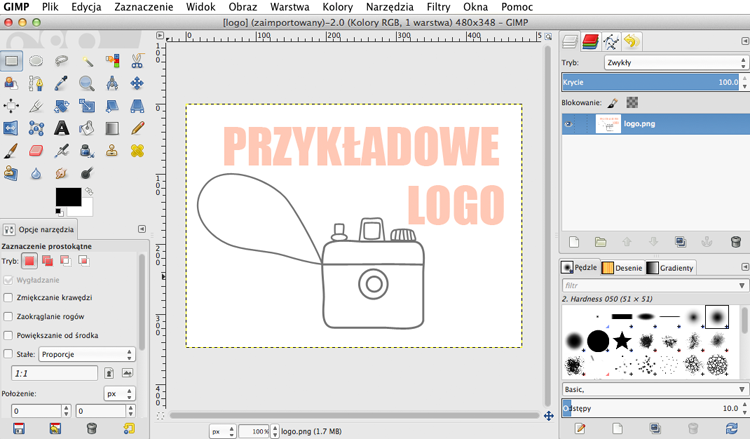The height and width of the screenshot is (439, 750).
Task: Open the Tryb layer mode dropdown
Action: click(675, 63)
